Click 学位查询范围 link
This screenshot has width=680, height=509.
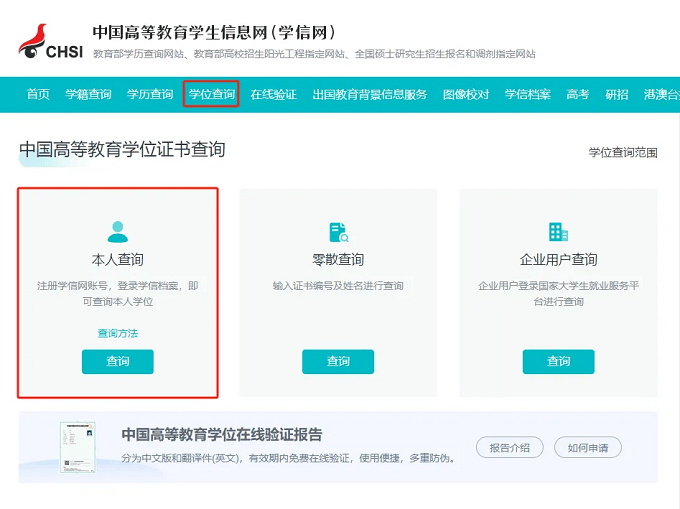(623, 153)
